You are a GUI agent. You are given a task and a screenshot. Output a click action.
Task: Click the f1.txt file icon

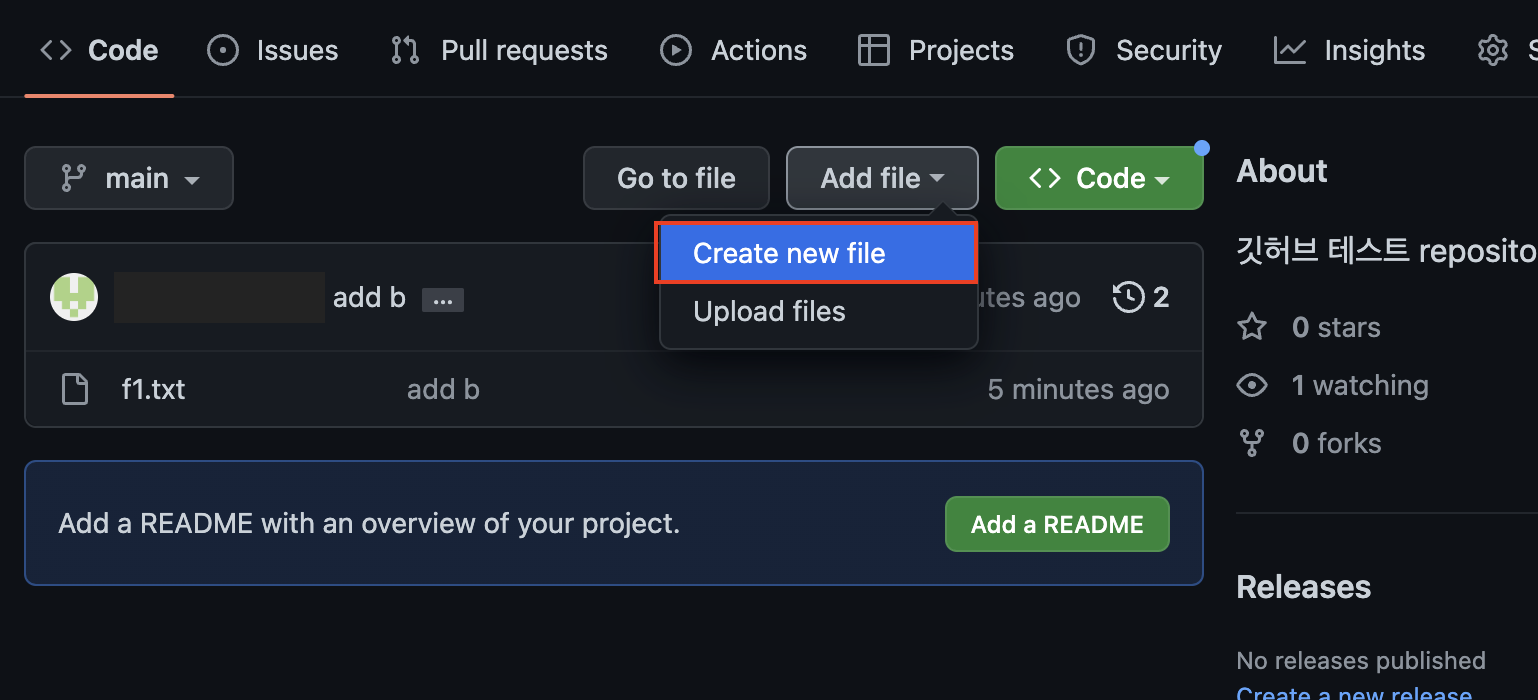pyautogui.click(x=75, y=389)
